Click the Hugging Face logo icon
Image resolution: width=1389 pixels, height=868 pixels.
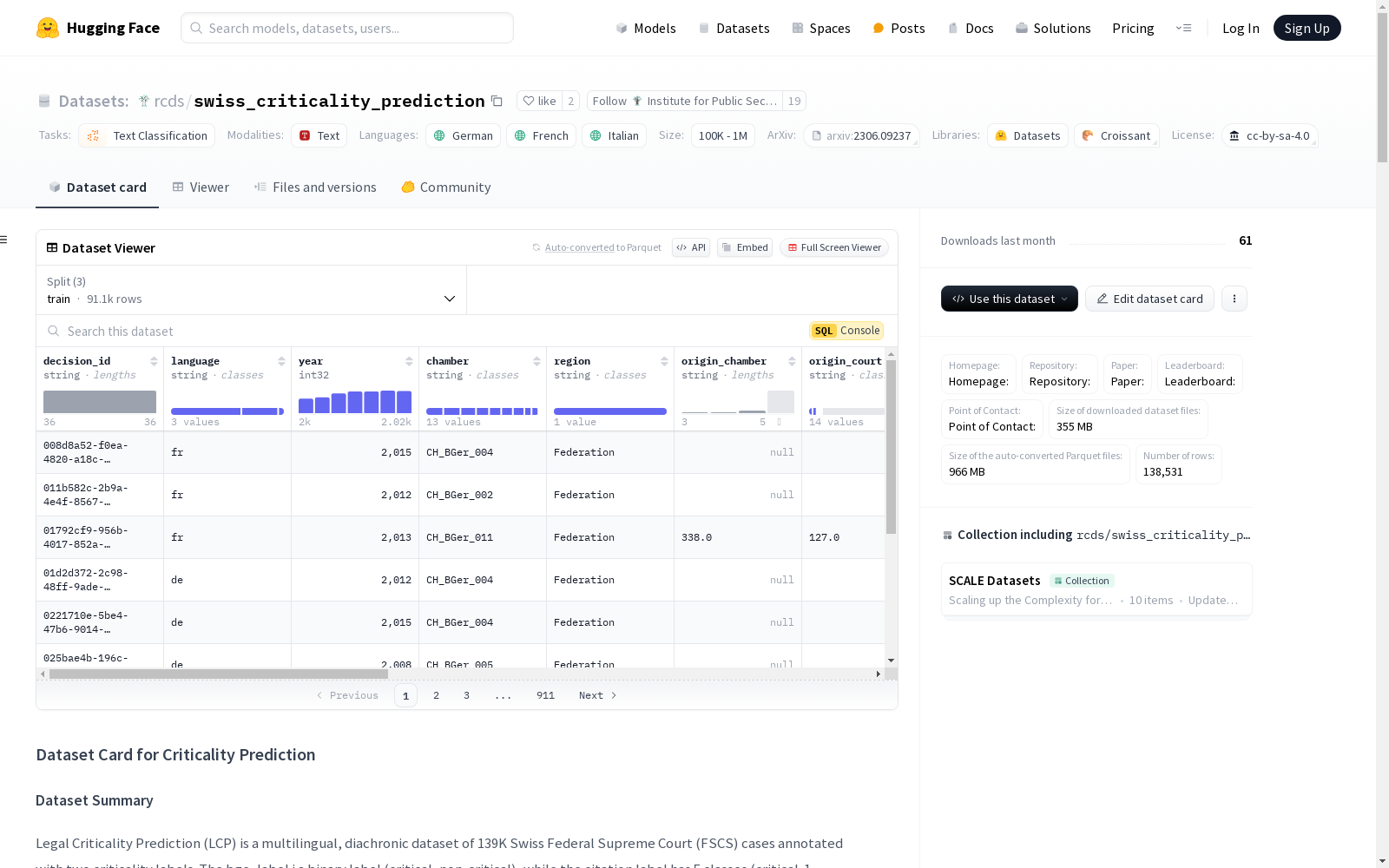(48, 28)
